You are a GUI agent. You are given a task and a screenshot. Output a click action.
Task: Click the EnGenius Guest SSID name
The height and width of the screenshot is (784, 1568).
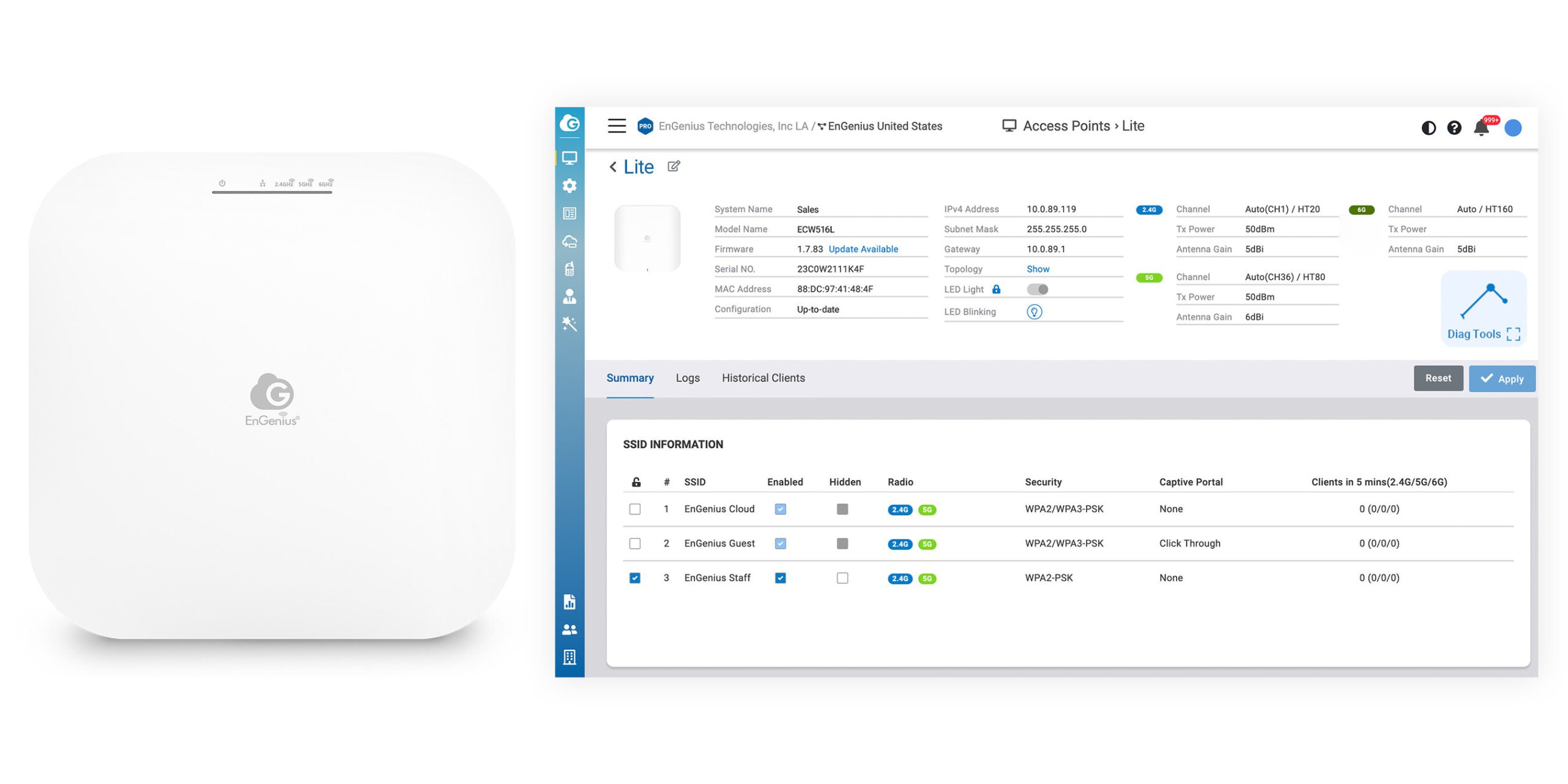coord(718,543)
